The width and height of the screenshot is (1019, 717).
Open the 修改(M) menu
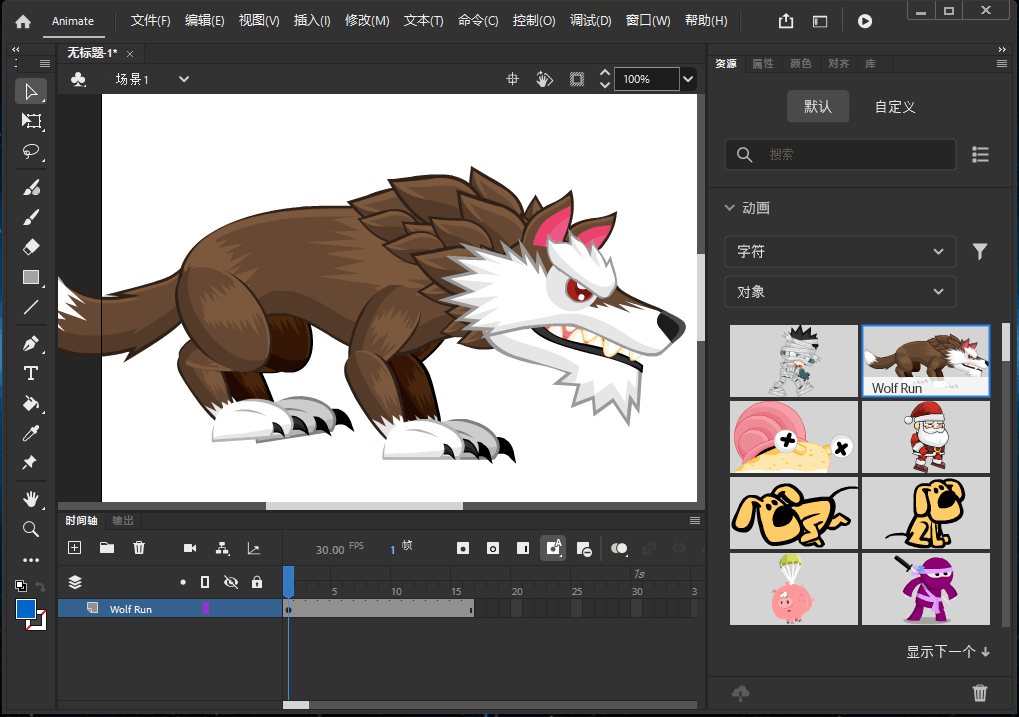pyautogui.click(x=366, y=21)
